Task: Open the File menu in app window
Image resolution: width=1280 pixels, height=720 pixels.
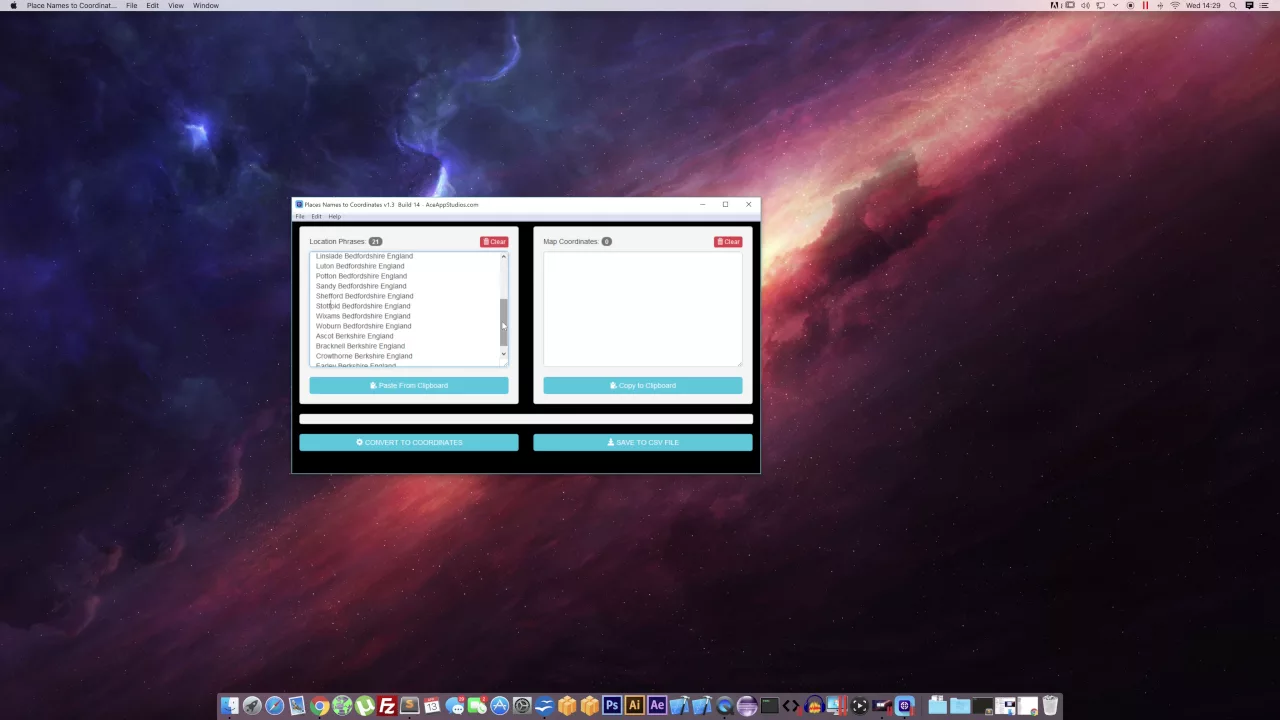Action: [299, 217]
